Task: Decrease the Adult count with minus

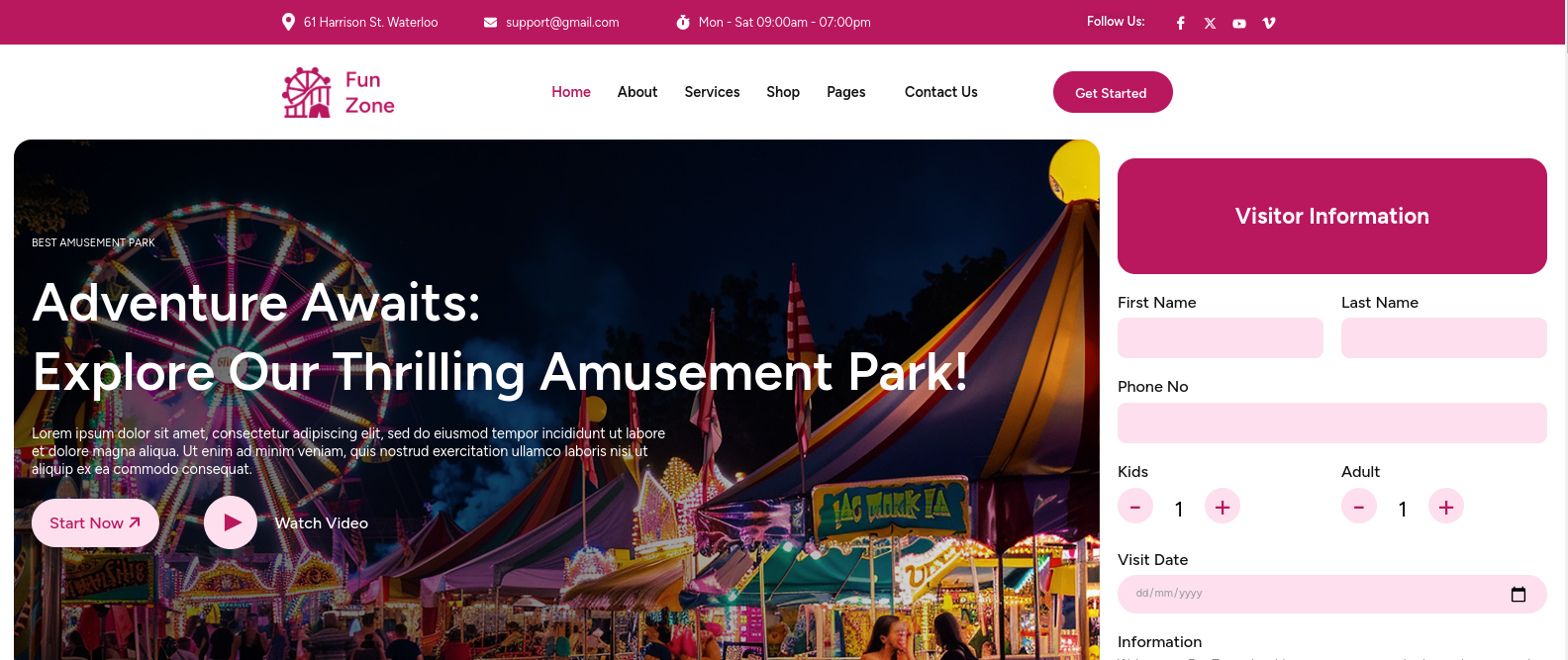Action: pyautogui.click(x=1359, y=507)
